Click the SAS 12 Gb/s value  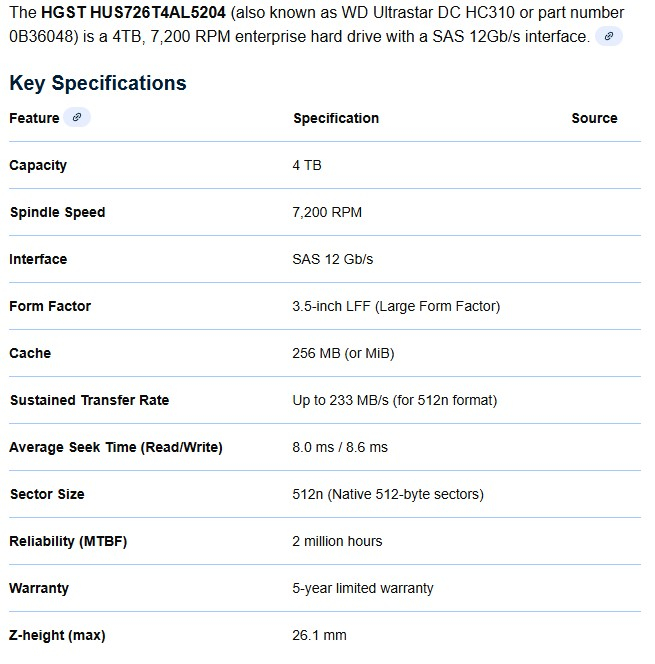pos(333,259)
